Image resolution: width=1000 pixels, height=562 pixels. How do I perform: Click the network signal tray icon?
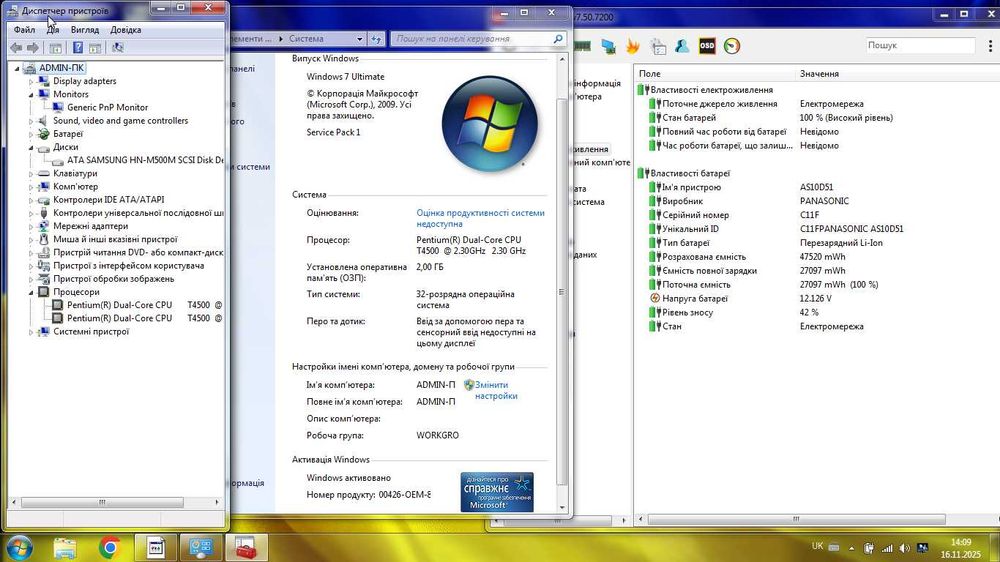(x=887, y=548)
